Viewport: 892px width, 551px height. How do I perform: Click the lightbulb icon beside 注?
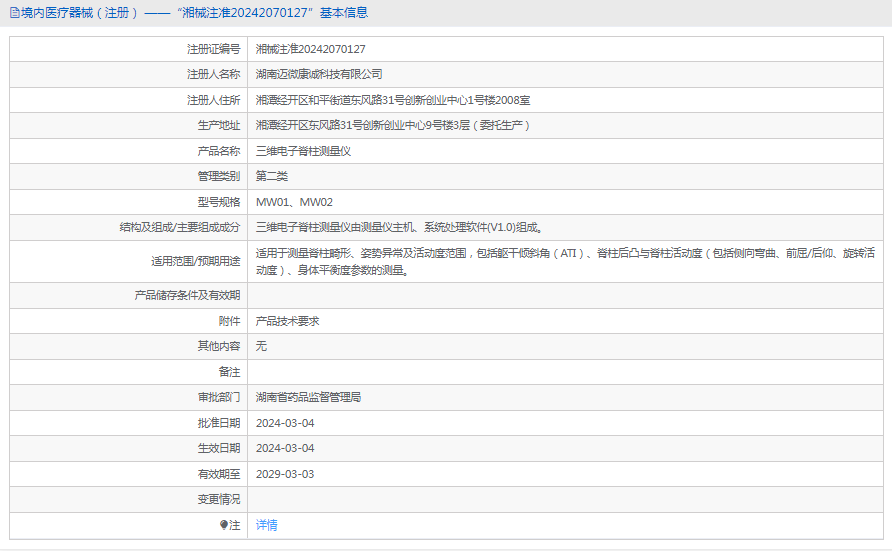point(224,525)
